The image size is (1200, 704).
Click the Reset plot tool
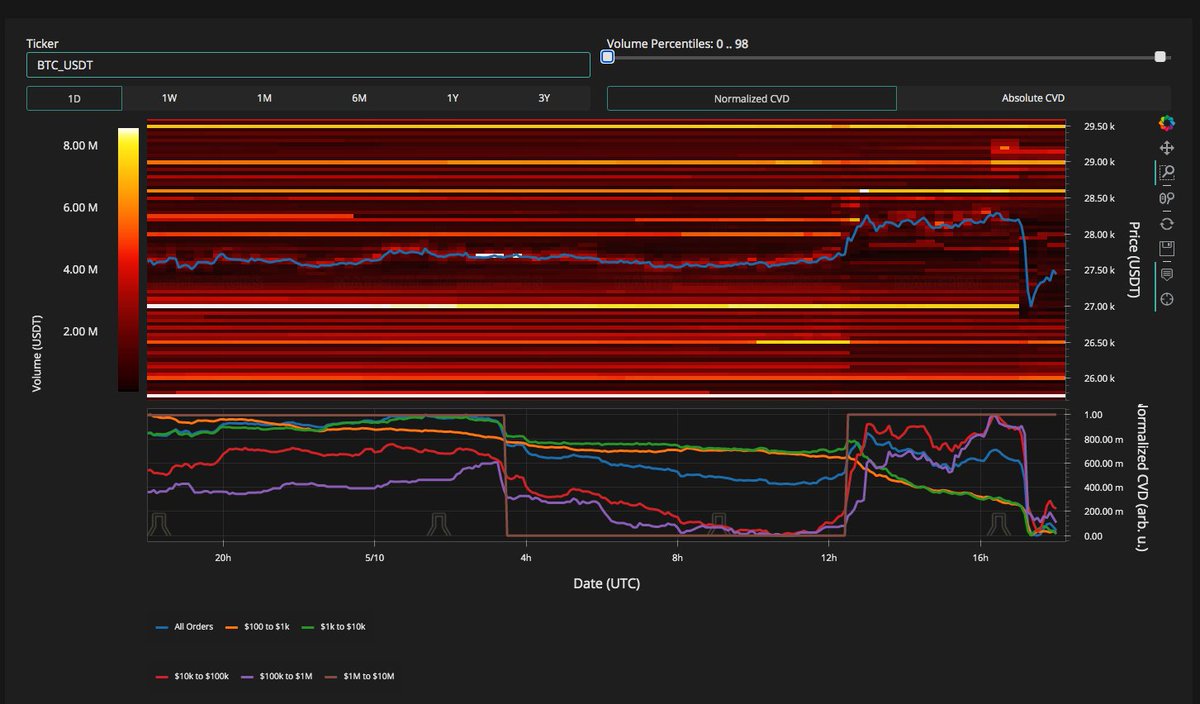(x=1166, y=223)
